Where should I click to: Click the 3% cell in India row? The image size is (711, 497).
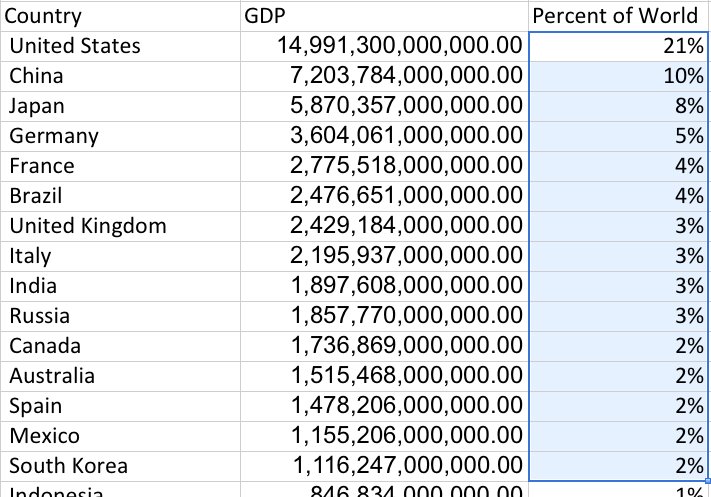[x=618, y=286]
